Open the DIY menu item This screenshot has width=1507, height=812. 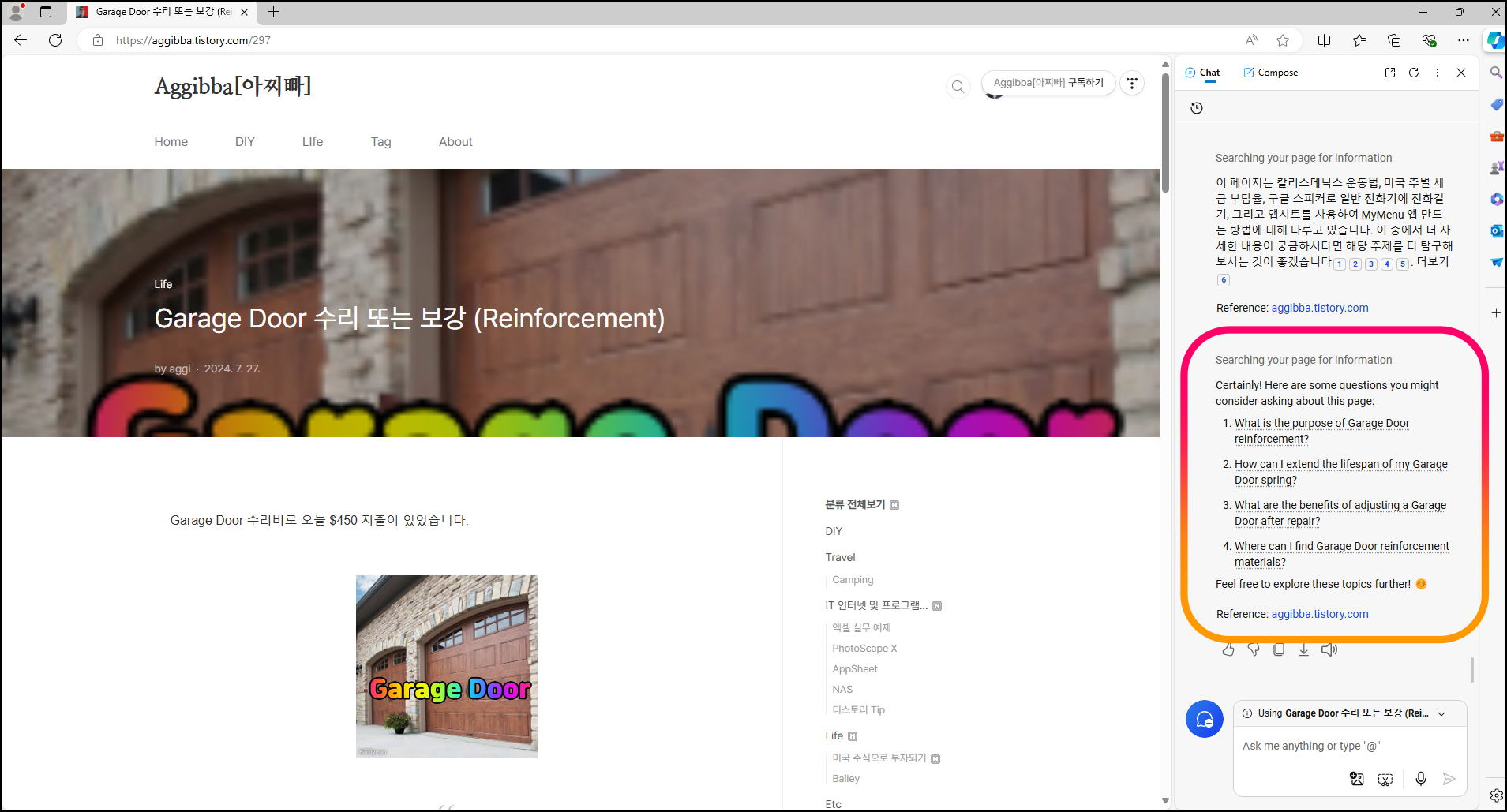[x=245, y=142]
